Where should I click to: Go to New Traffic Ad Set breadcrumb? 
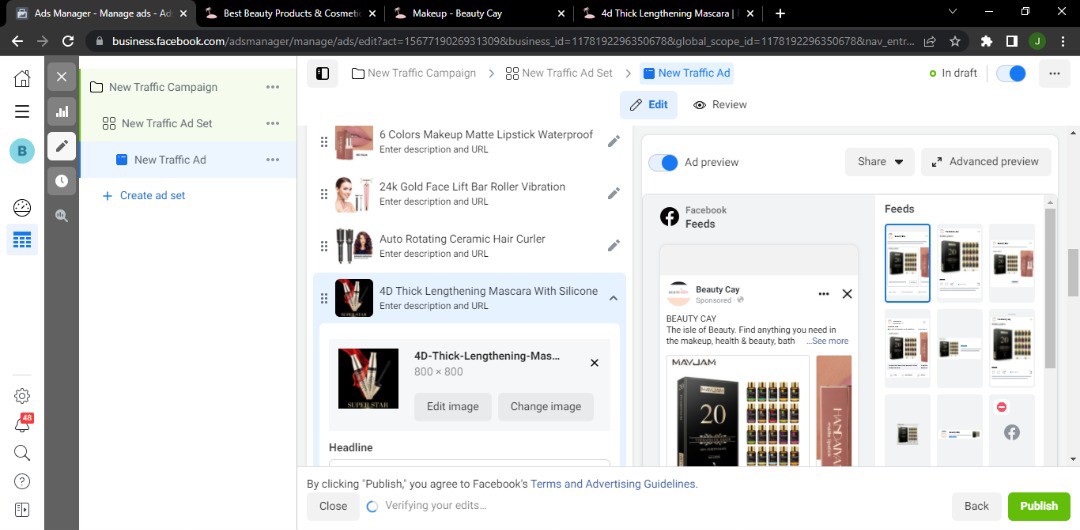point(559,73)
